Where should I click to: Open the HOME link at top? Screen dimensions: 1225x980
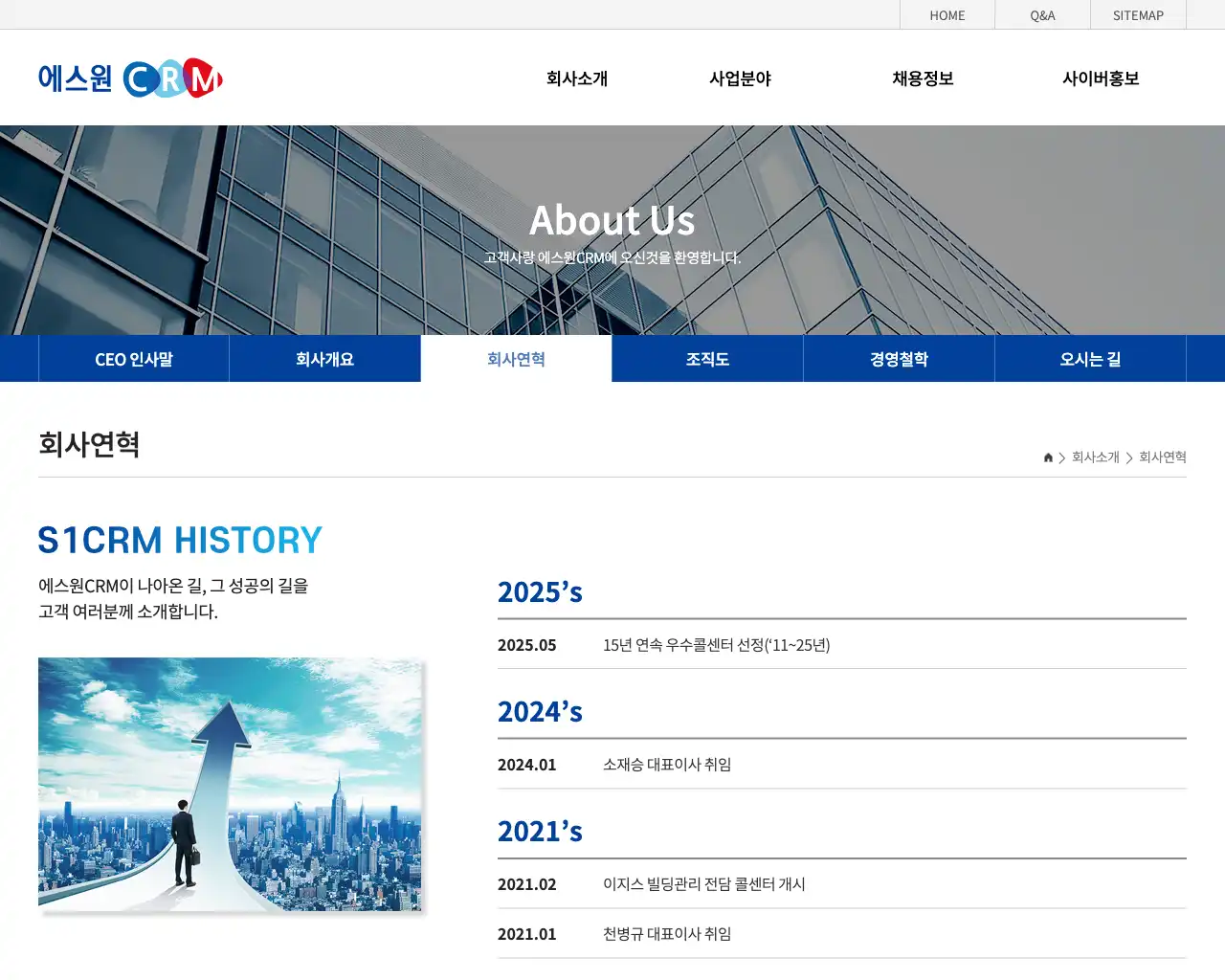[947, 15]
